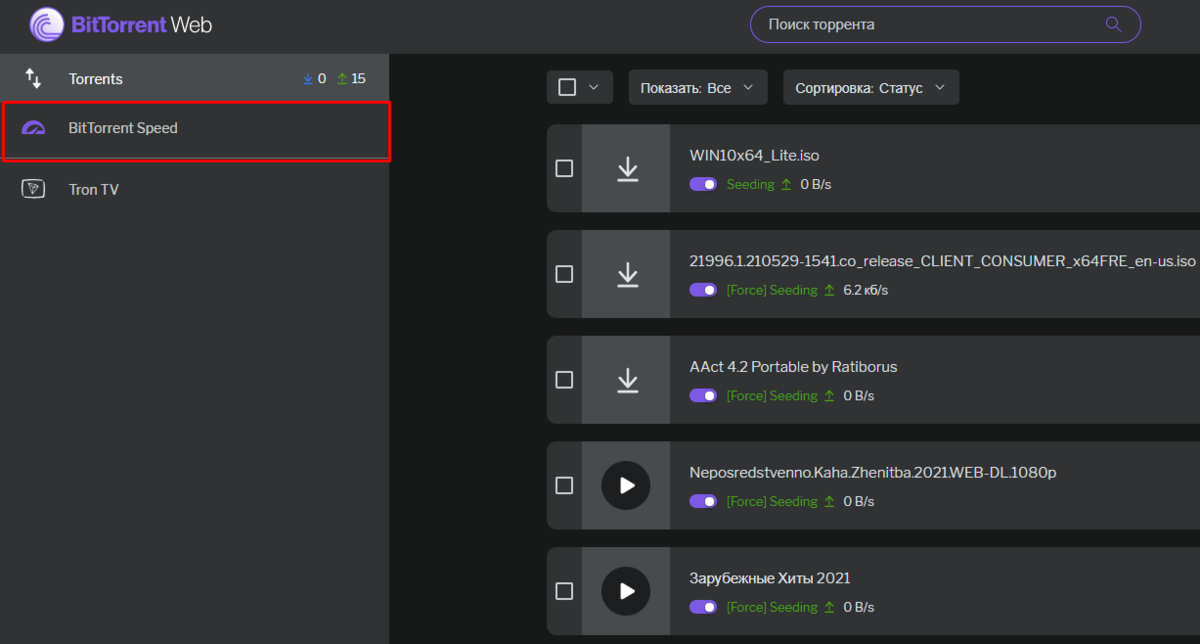The width and height of the screenshot is (1200, 644).
Task: Select checkbox for AAct 4.2 Portable
Action: click(564, 380)
